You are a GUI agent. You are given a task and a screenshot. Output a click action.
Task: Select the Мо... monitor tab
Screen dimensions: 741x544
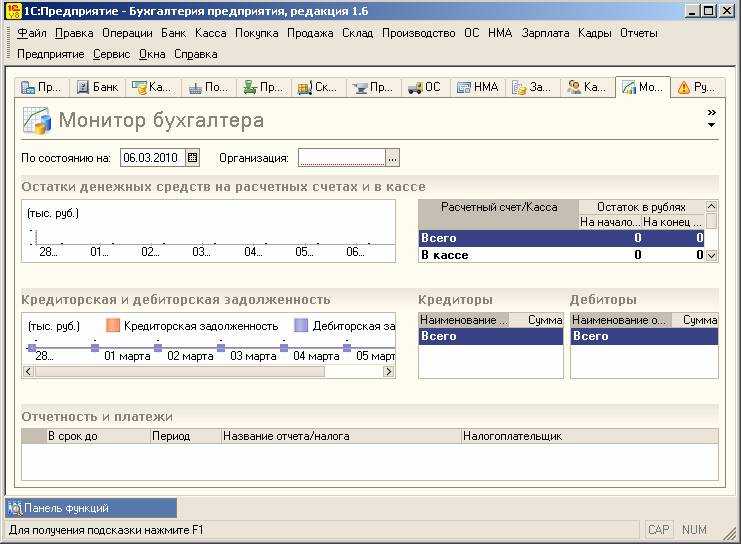click(x=642, y=87)
